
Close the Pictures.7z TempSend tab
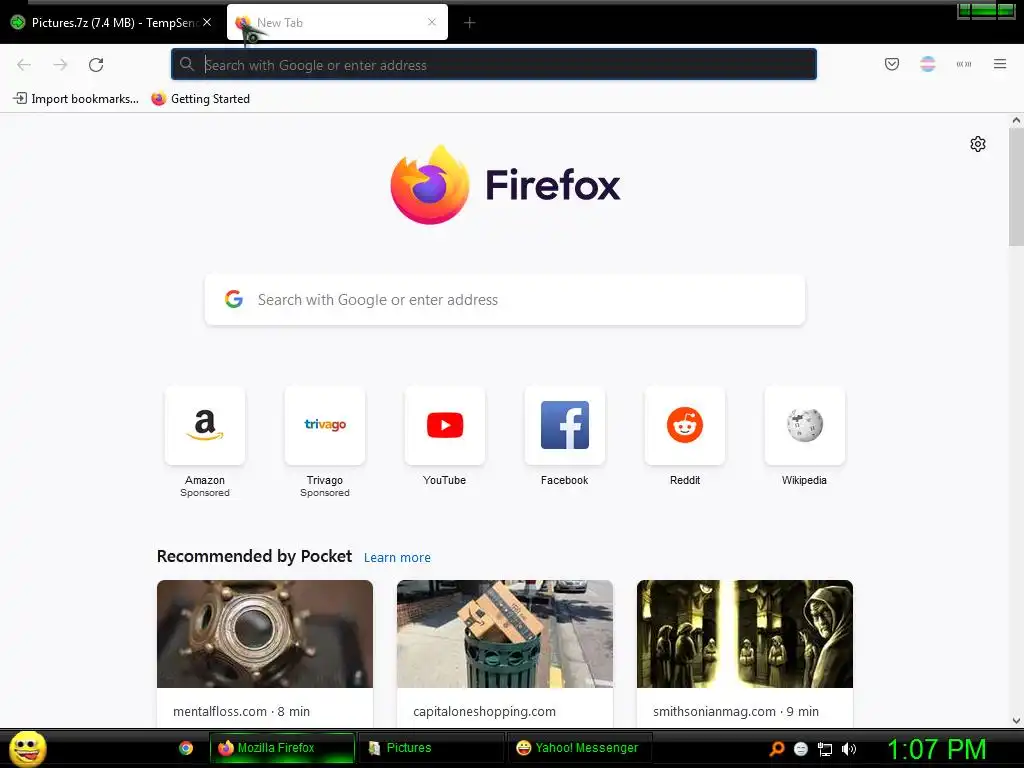click(x=207, y=22)
